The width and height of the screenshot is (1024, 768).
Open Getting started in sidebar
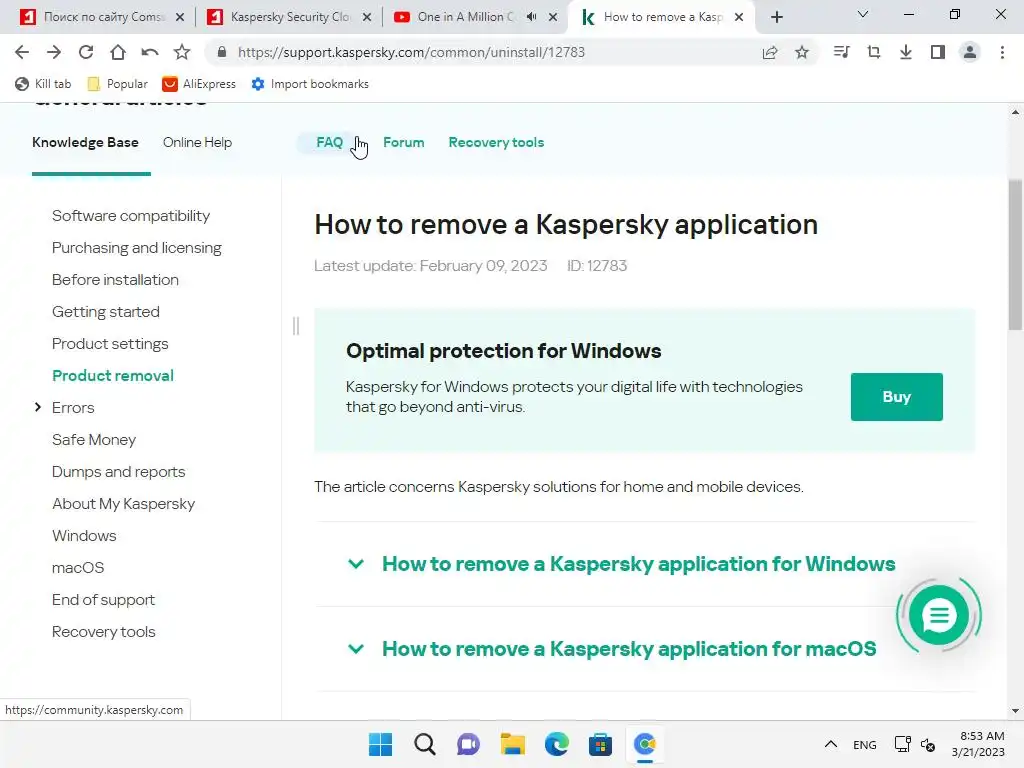pos(105,312)
